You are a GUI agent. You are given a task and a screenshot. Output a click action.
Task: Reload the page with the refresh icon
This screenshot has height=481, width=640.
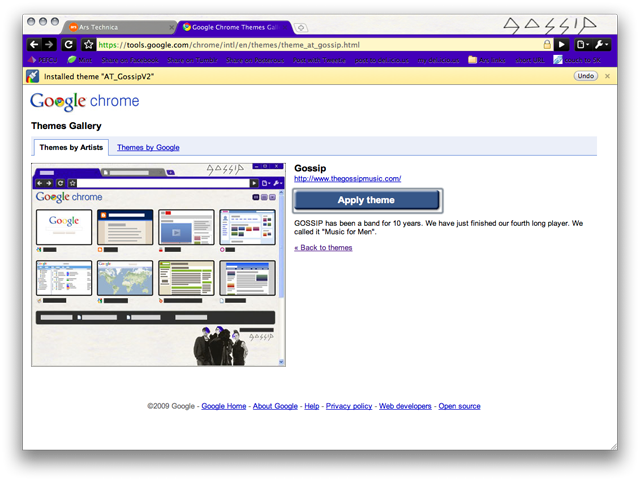pos(69,45)
